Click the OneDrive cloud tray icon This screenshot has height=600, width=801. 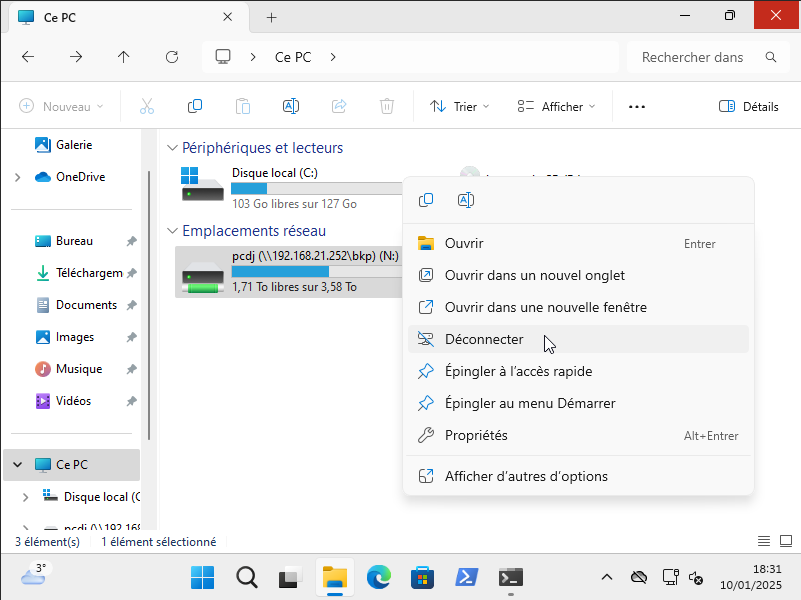(639, 578)
